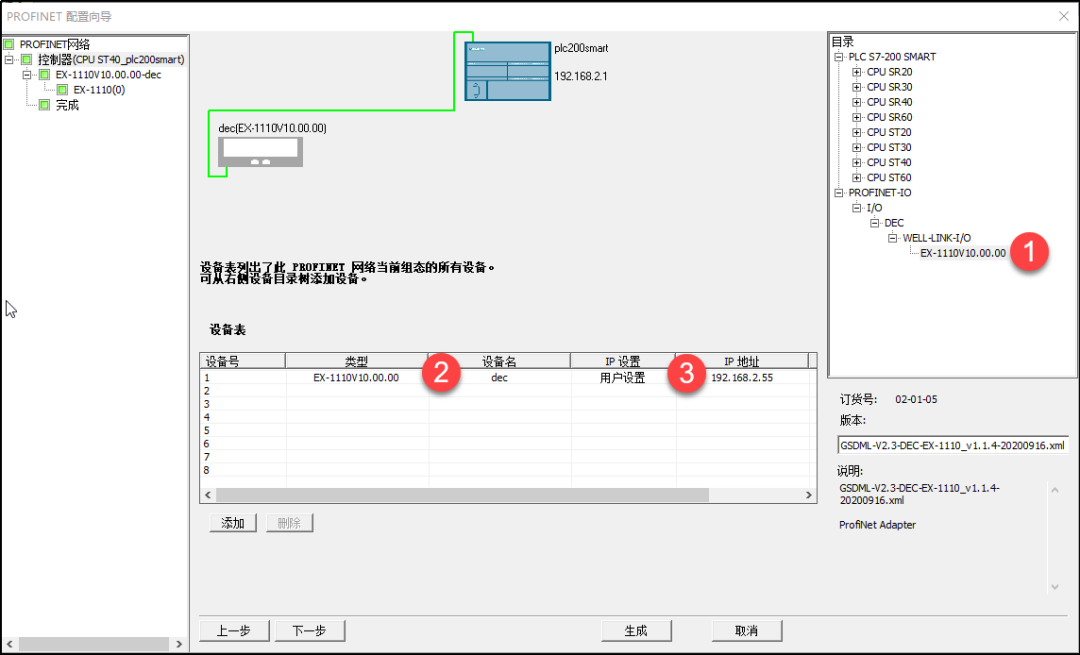Viewport: 1080px width, 655px height.
Task: Expand CPU SR60 in the catalog
Action: pyautogui.click(x=856, y=117)
